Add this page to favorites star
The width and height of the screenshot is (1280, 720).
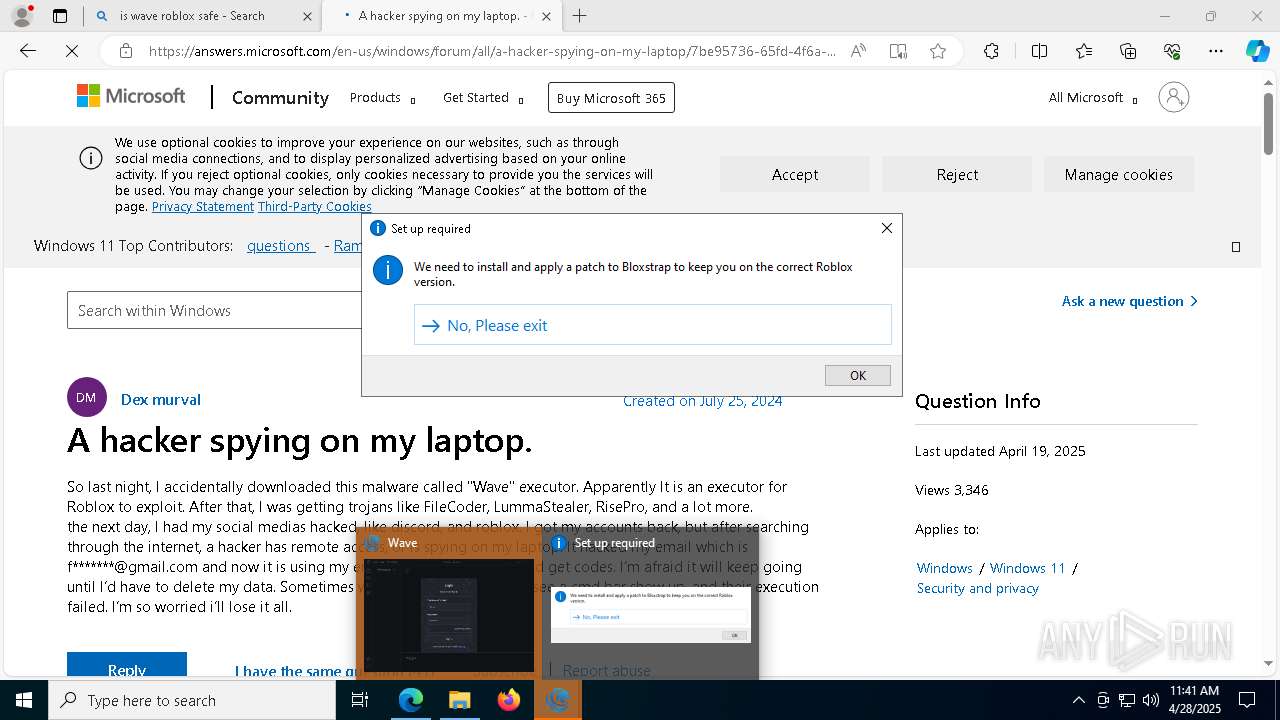pos(937,51)
